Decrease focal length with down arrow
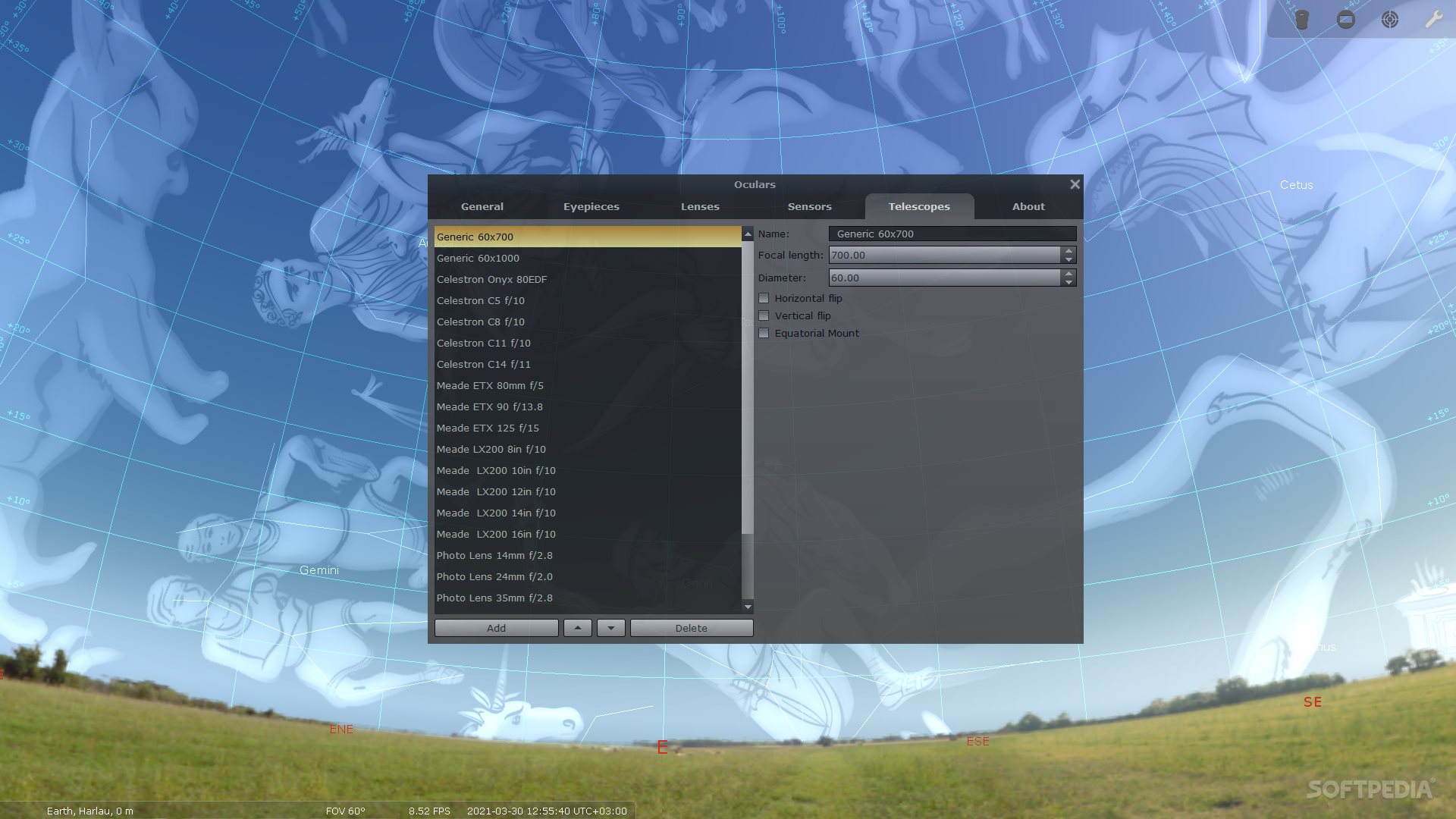 1068,259
